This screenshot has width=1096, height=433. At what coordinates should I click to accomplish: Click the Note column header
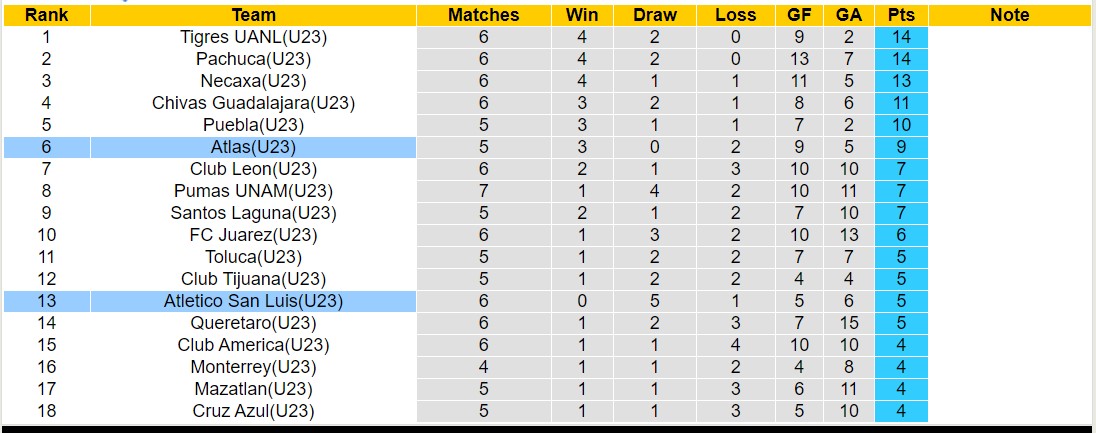1009,15
